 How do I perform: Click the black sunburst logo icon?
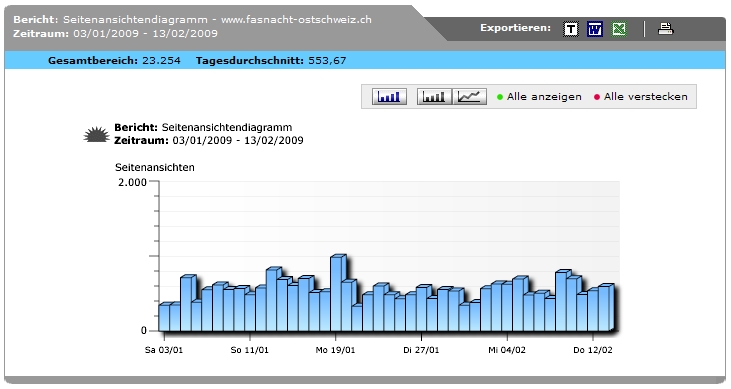[97, 134]
